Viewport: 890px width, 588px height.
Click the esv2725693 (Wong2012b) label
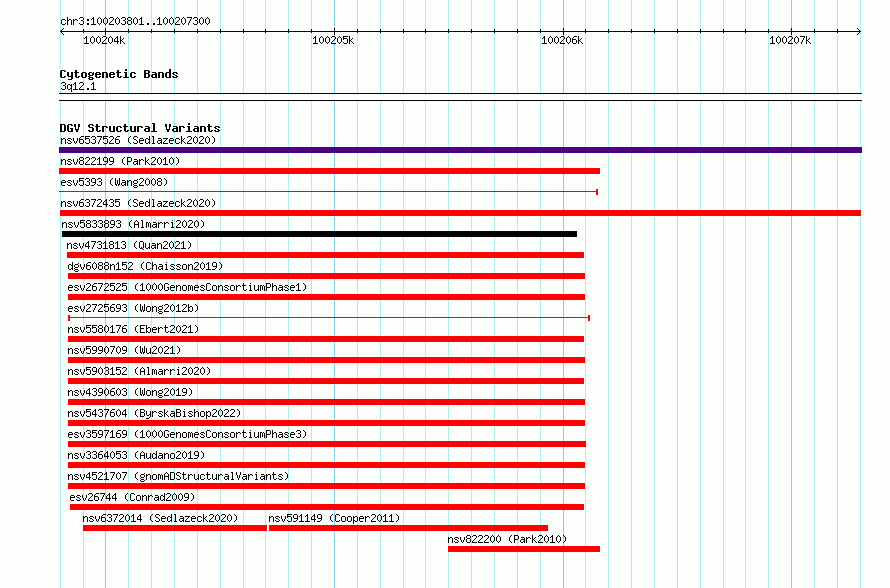[x=133, y=308]
